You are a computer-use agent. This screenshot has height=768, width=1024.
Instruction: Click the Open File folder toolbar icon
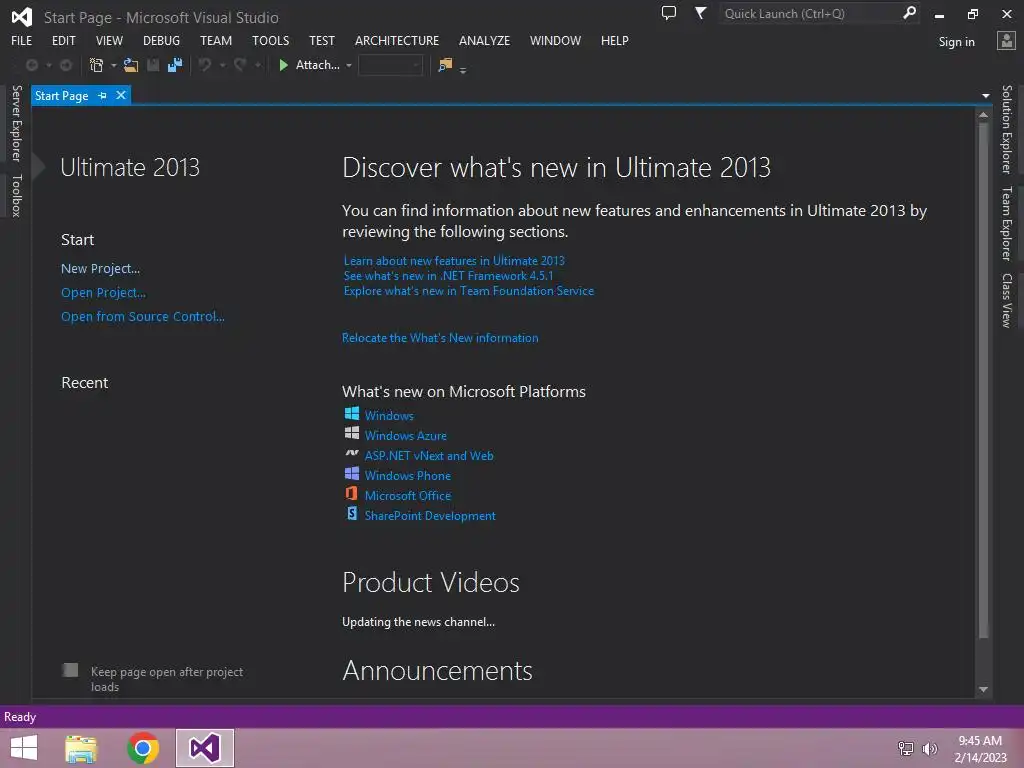(x=131, y=65)
